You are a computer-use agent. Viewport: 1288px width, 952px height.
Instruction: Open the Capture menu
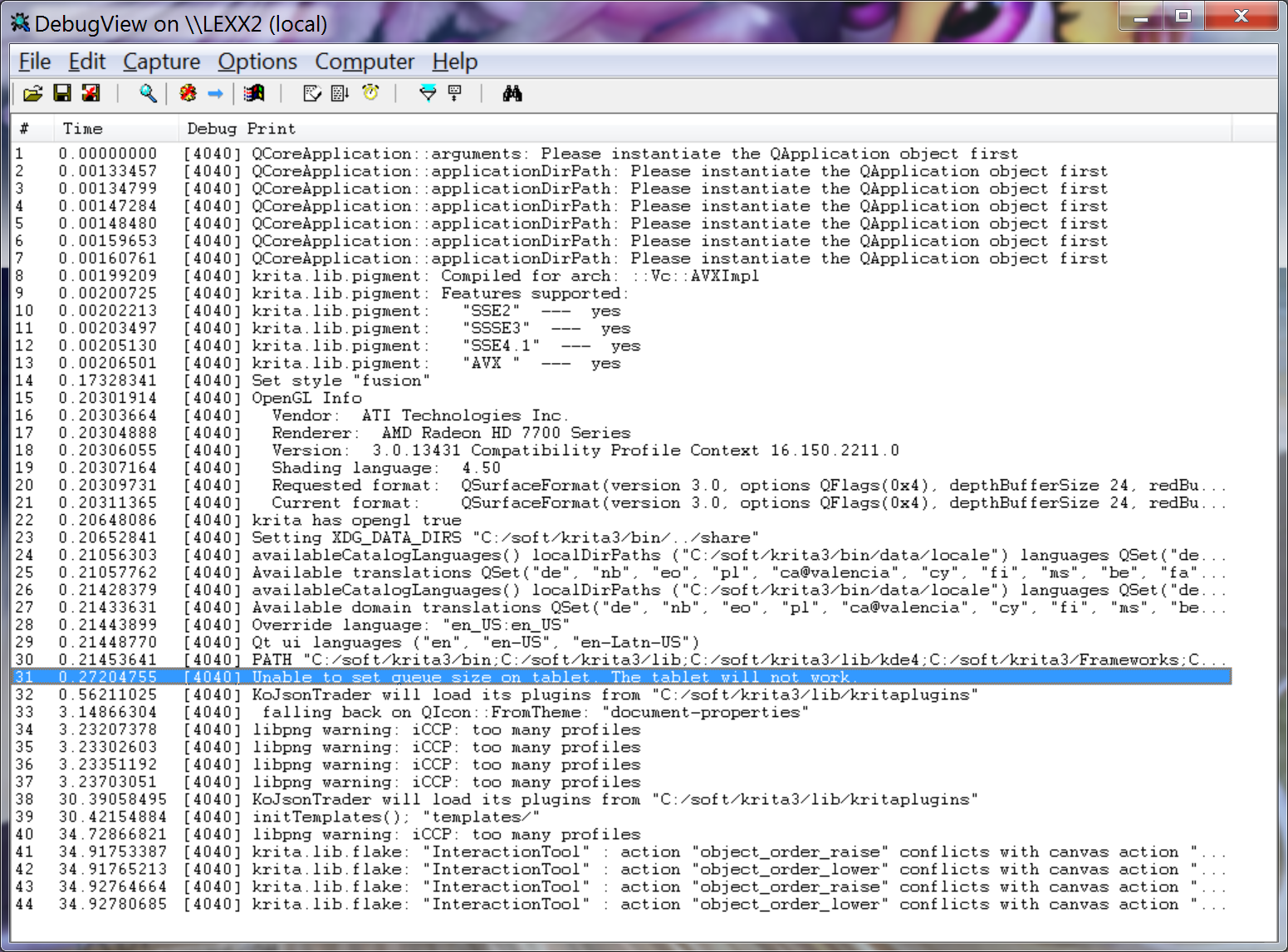[162, 61]
